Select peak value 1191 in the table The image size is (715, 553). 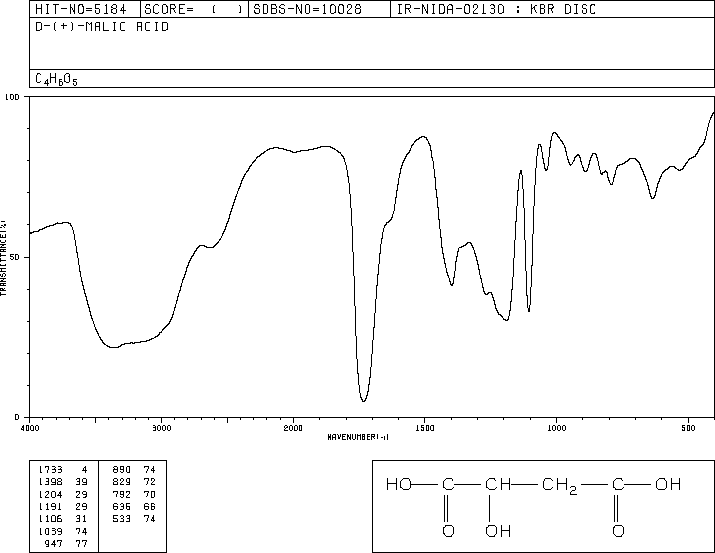pos(51,506)
